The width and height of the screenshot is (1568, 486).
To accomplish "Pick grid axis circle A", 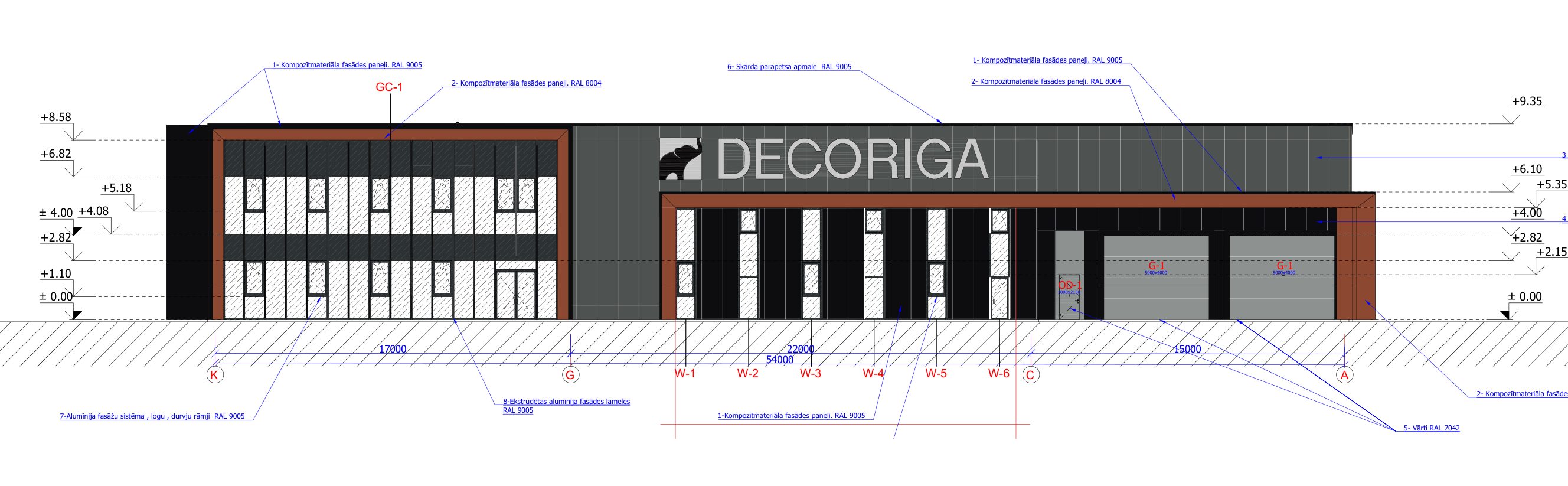I will (1345, 375).
